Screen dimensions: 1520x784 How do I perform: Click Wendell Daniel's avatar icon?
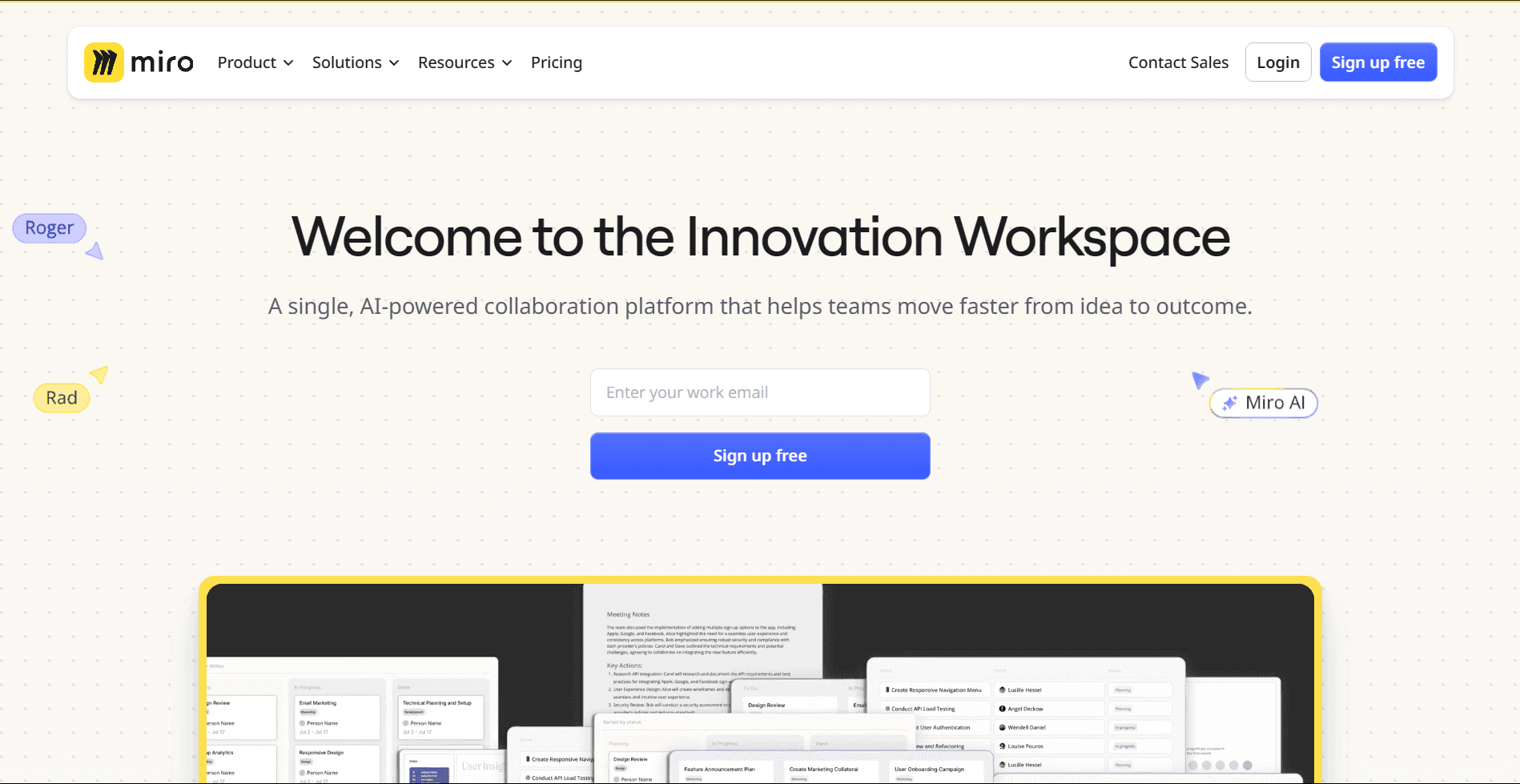1002,727
